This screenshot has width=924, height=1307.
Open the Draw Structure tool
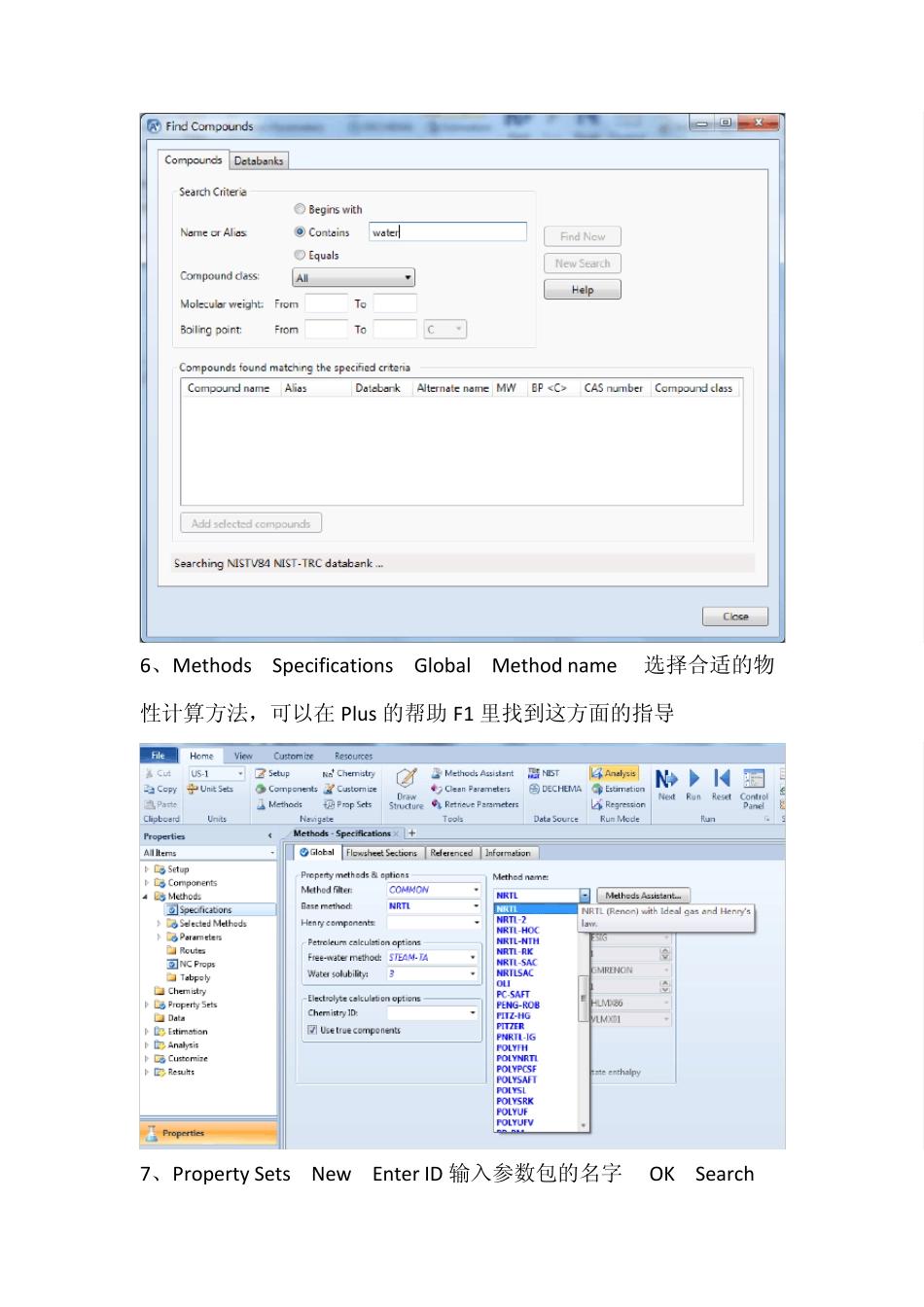pyautogui.click(x=407, y=789)
